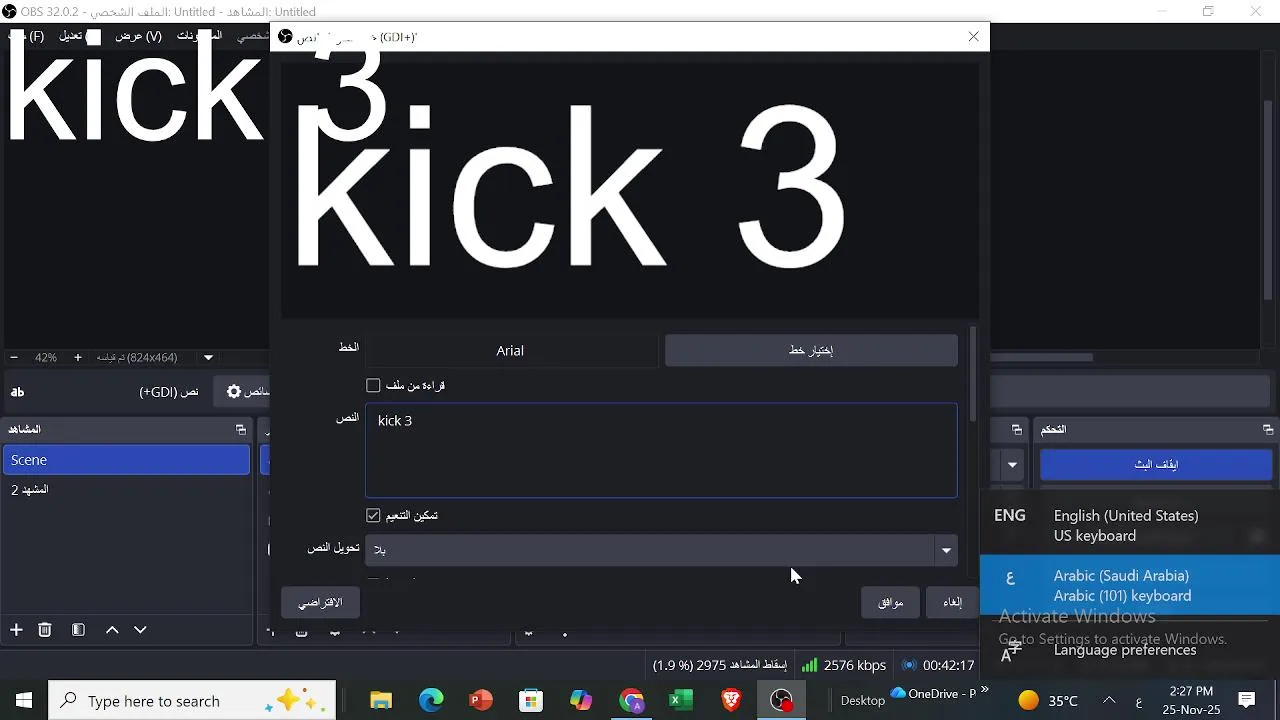Expand the taskbar toolbar overflow chevron
1280x720 pixels.
[984, 689]
